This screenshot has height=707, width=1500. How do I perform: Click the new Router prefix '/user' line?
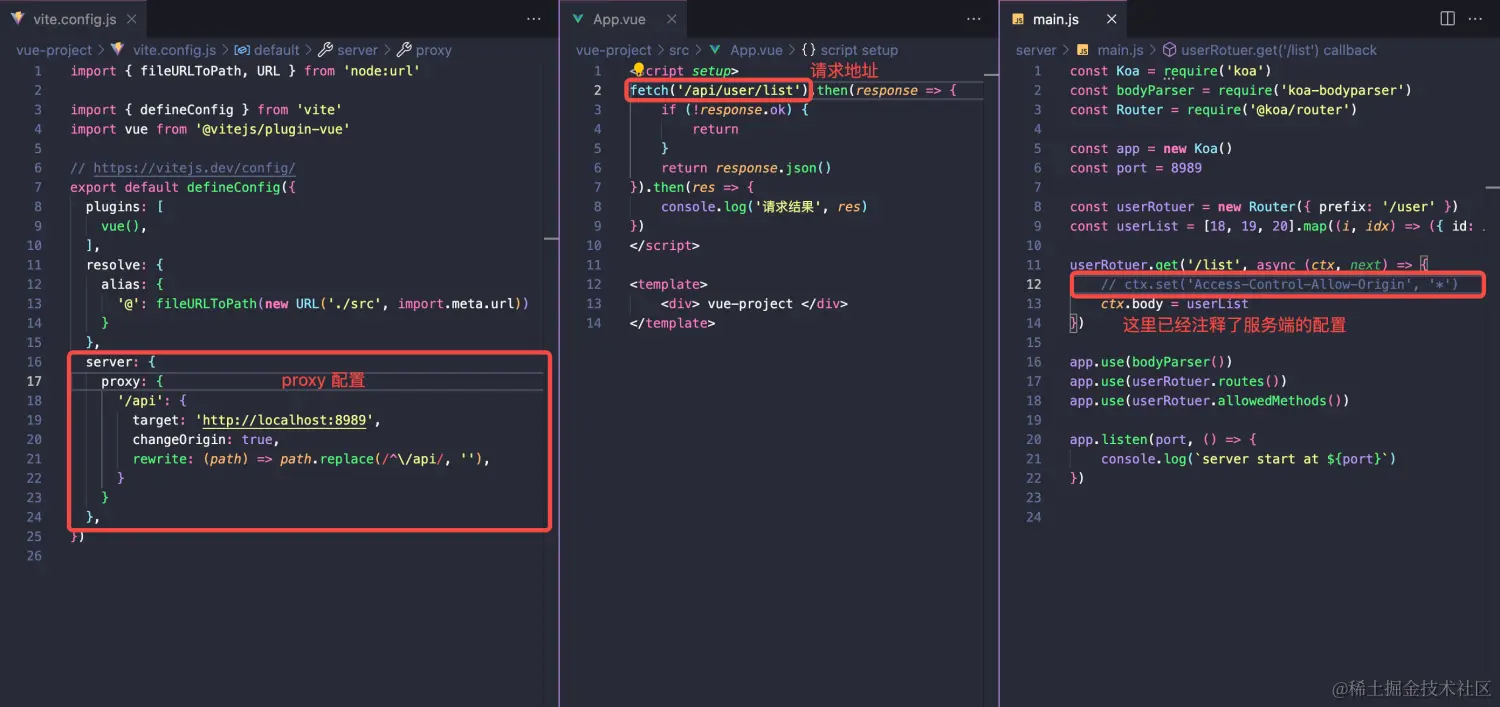pyautogui.click(x=1264, y=207)
